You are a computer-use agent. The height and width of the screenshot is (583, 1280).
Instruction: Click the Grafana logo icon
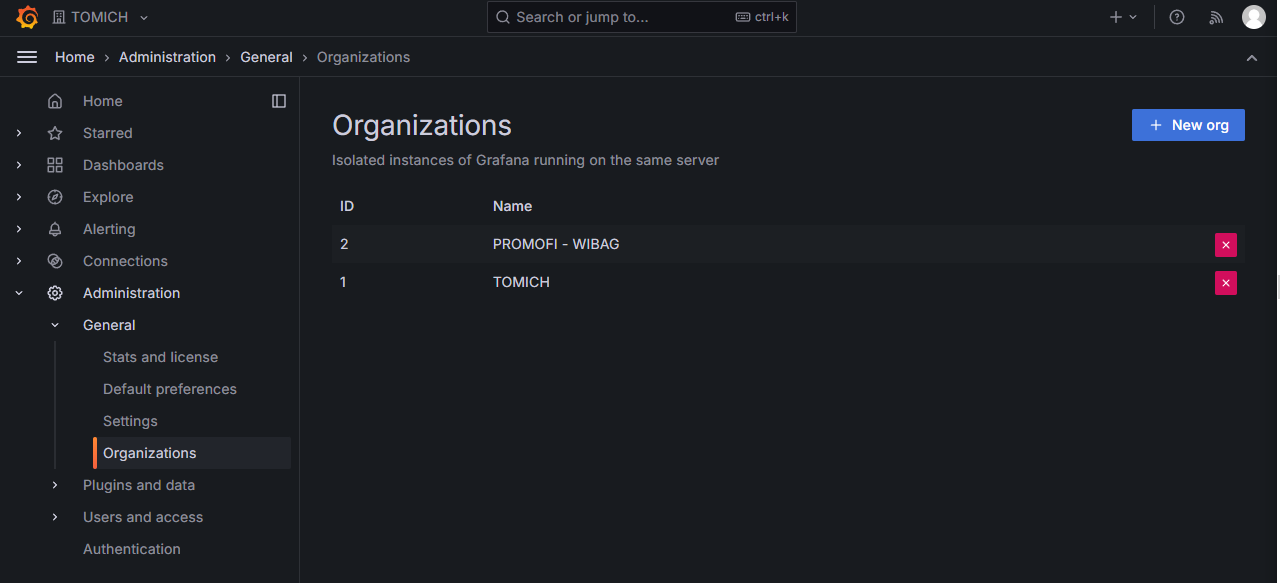27,17
